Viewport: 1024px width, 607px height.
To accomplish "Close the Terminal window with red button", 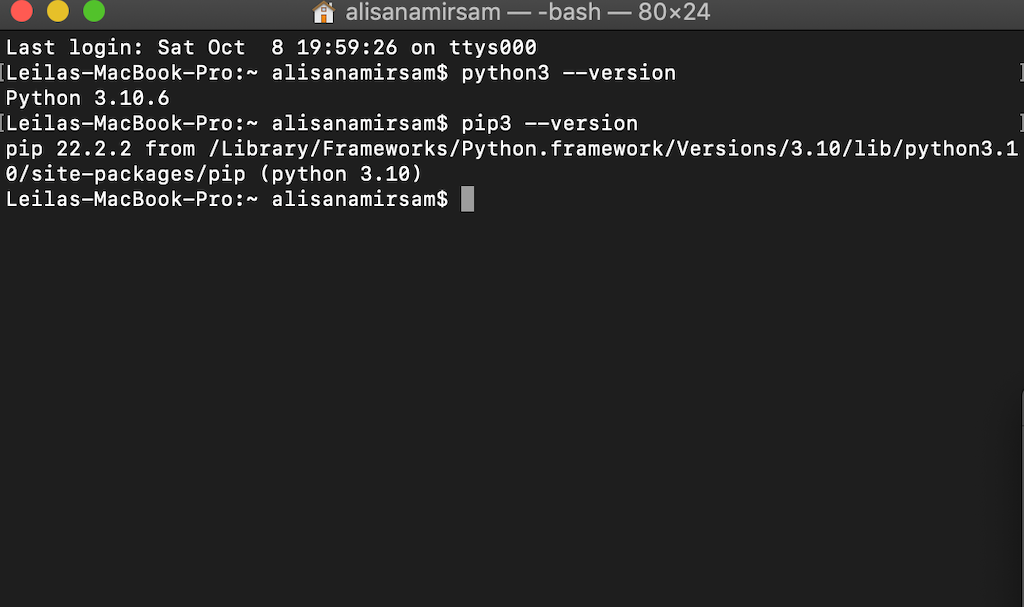I will [20, 12].
